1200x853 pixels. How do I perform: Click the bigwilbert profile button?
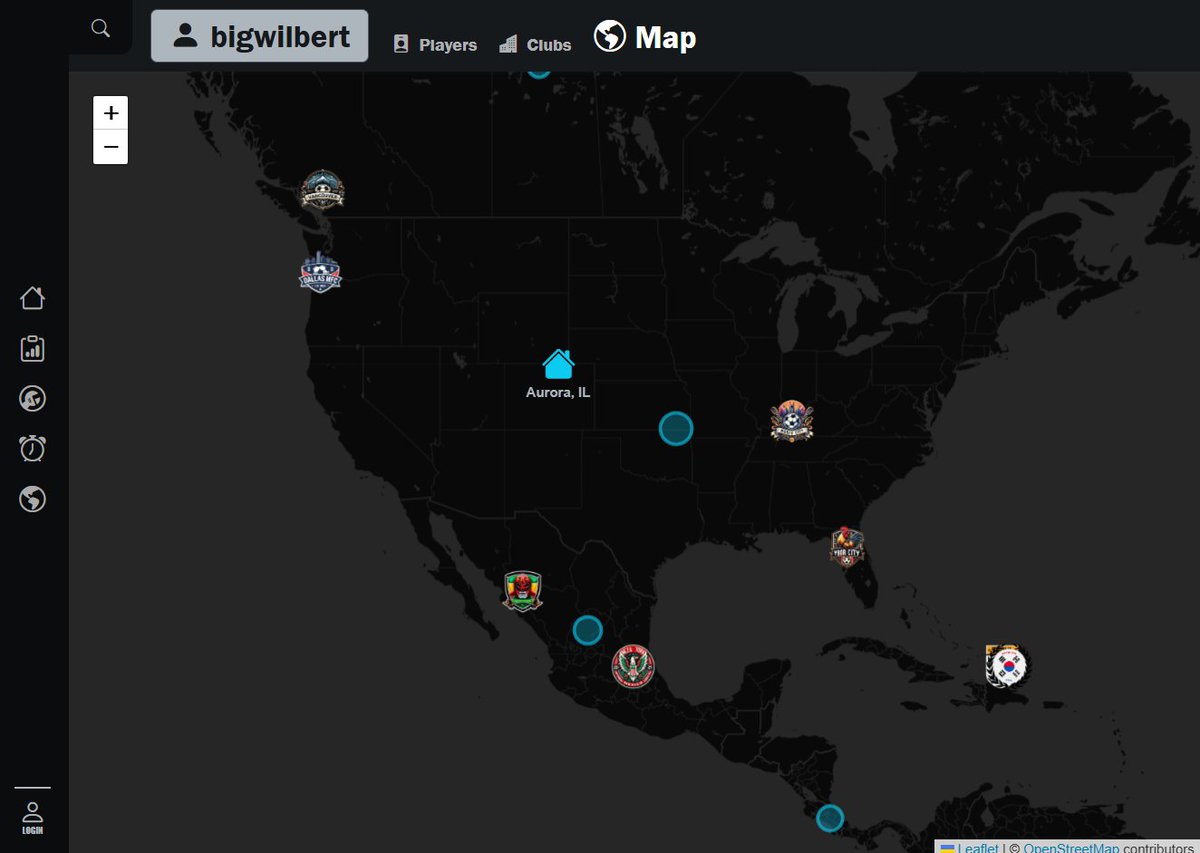[x=260, y=36]
